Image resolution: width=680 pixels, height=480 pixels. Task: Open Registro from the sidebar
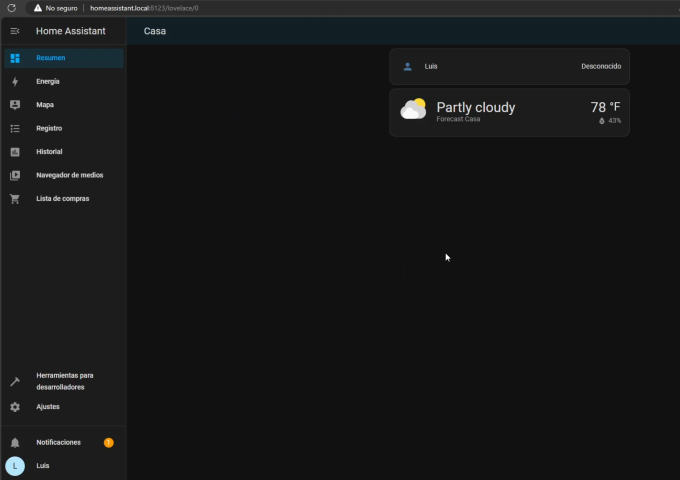(x=64, y=128)
